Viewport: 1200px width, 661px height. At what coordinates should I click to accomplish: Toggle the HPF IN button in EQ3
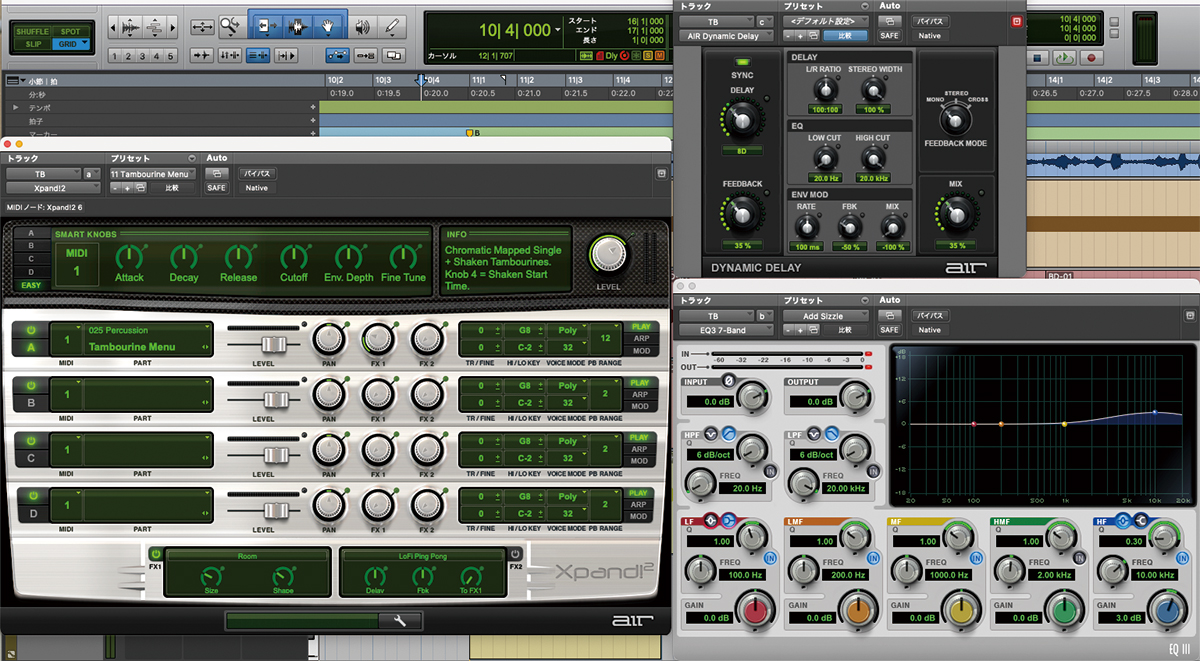(x=770, y=470)
